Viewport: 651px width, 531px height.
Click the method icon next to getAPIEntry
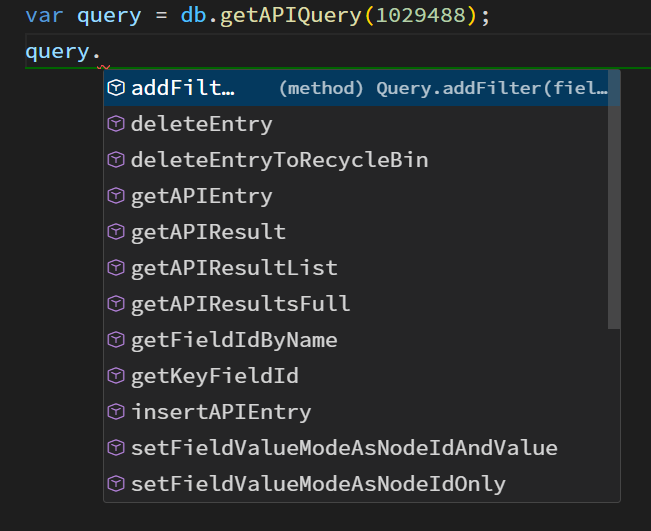click(116, 196)
